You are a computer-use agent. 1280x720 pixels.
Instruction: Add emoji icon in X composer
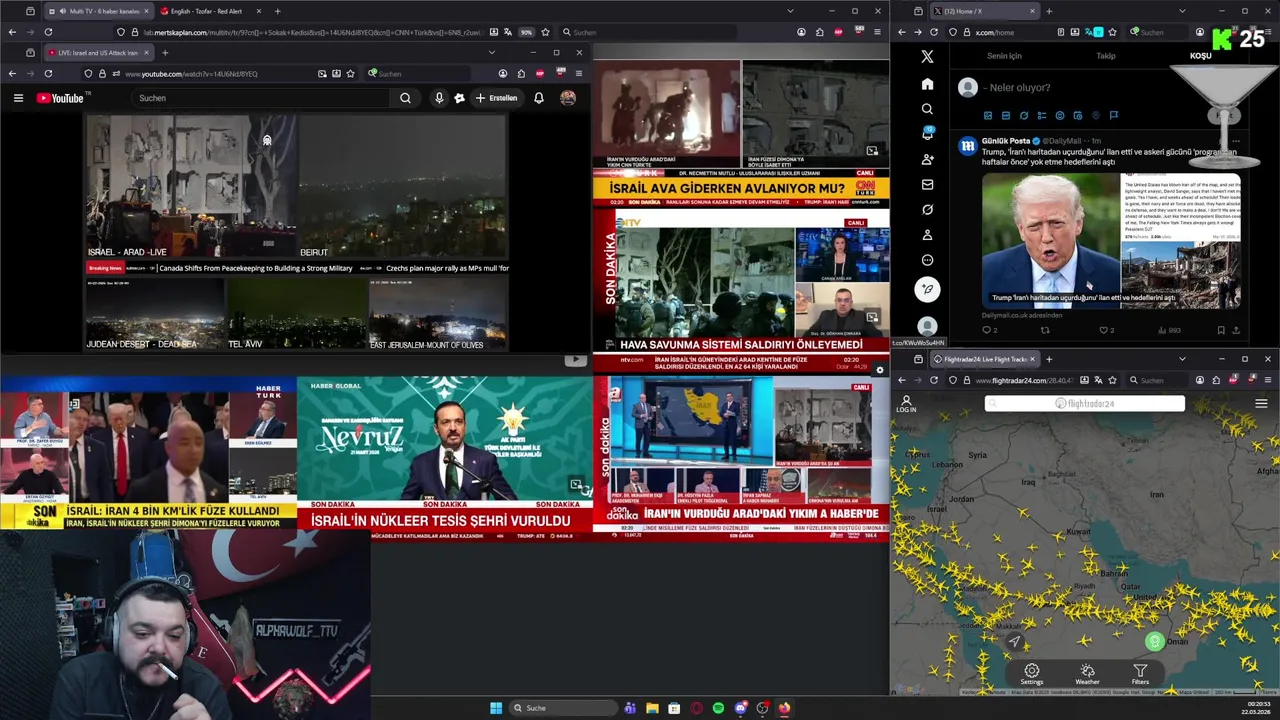click(1060, 115)
